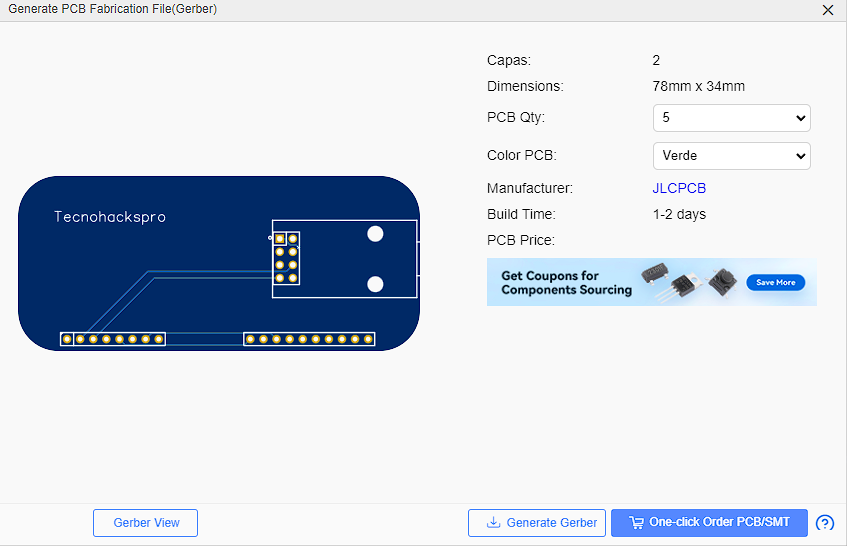Image resolution: width=847 pixels, height=546 pixels.
Task: Click the lower mounting hole on PCB preview
Action: tap(375, 284)
